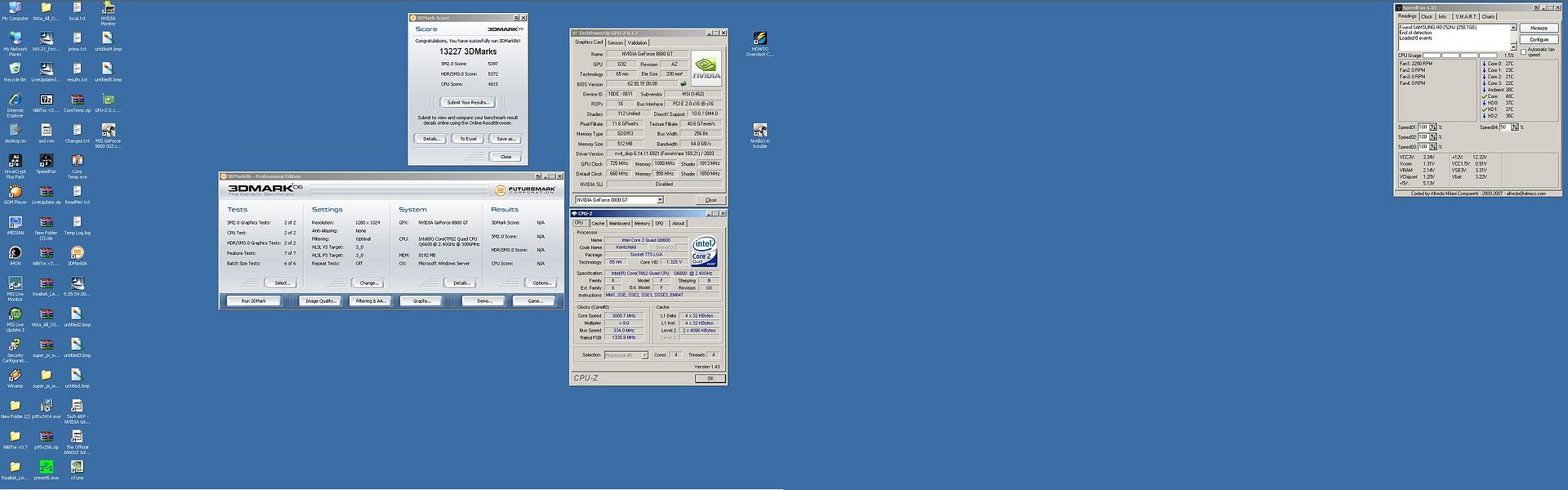Open the GOM Player desktop icon

click(x=15, y=192)
